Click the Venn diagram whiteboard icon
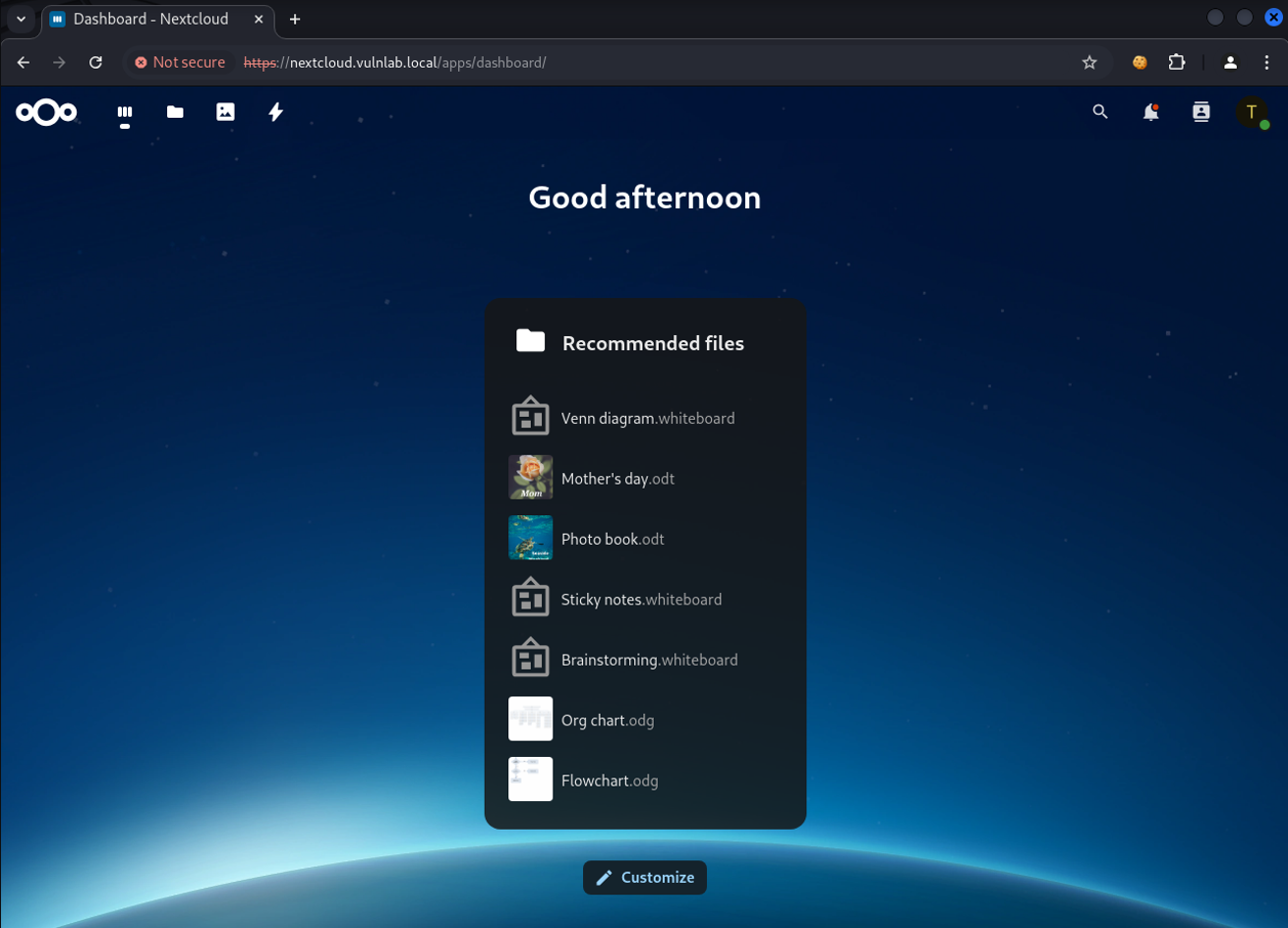 click(x=531, y=417)
